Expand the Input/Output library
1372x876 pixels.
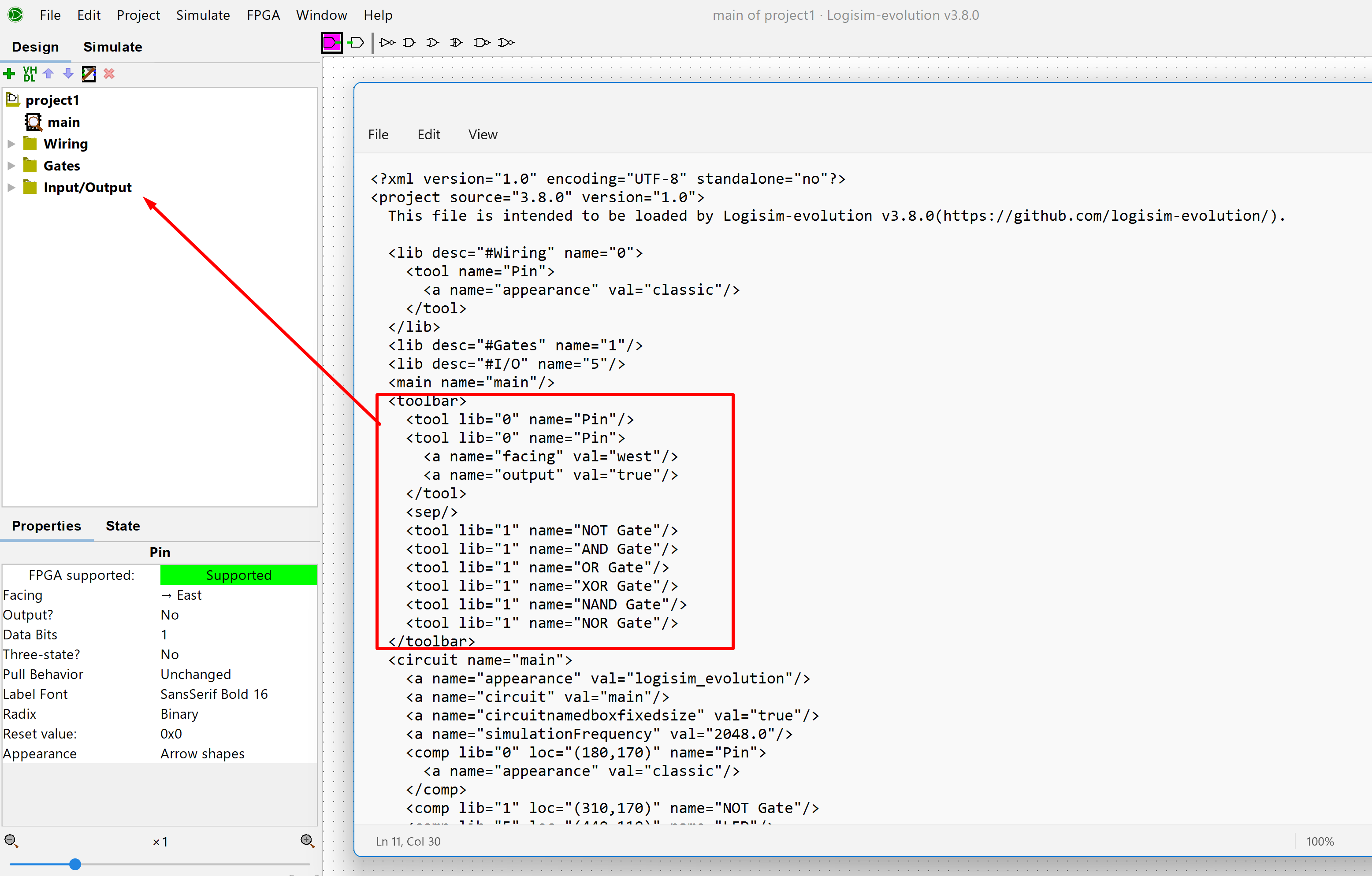(11, 187)
